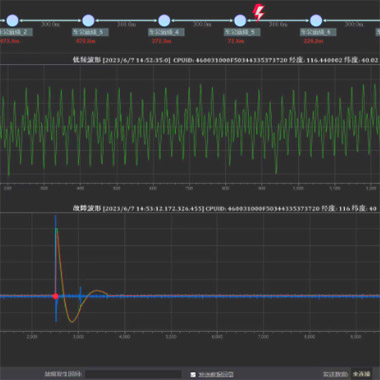Select the node circle labeled _6
This screenshot has width=380, height=380.
(x=316, y=21)
